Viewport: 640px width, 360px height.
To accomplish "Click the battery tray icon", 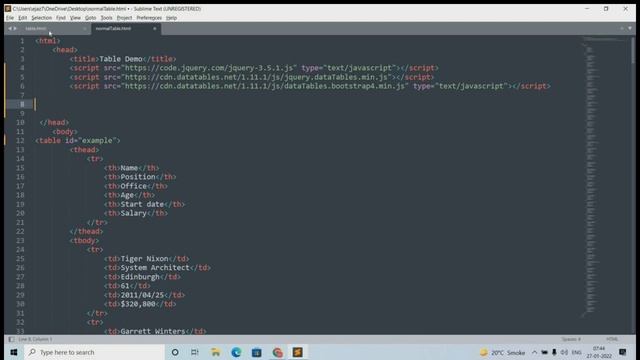I will pos(544,352).
